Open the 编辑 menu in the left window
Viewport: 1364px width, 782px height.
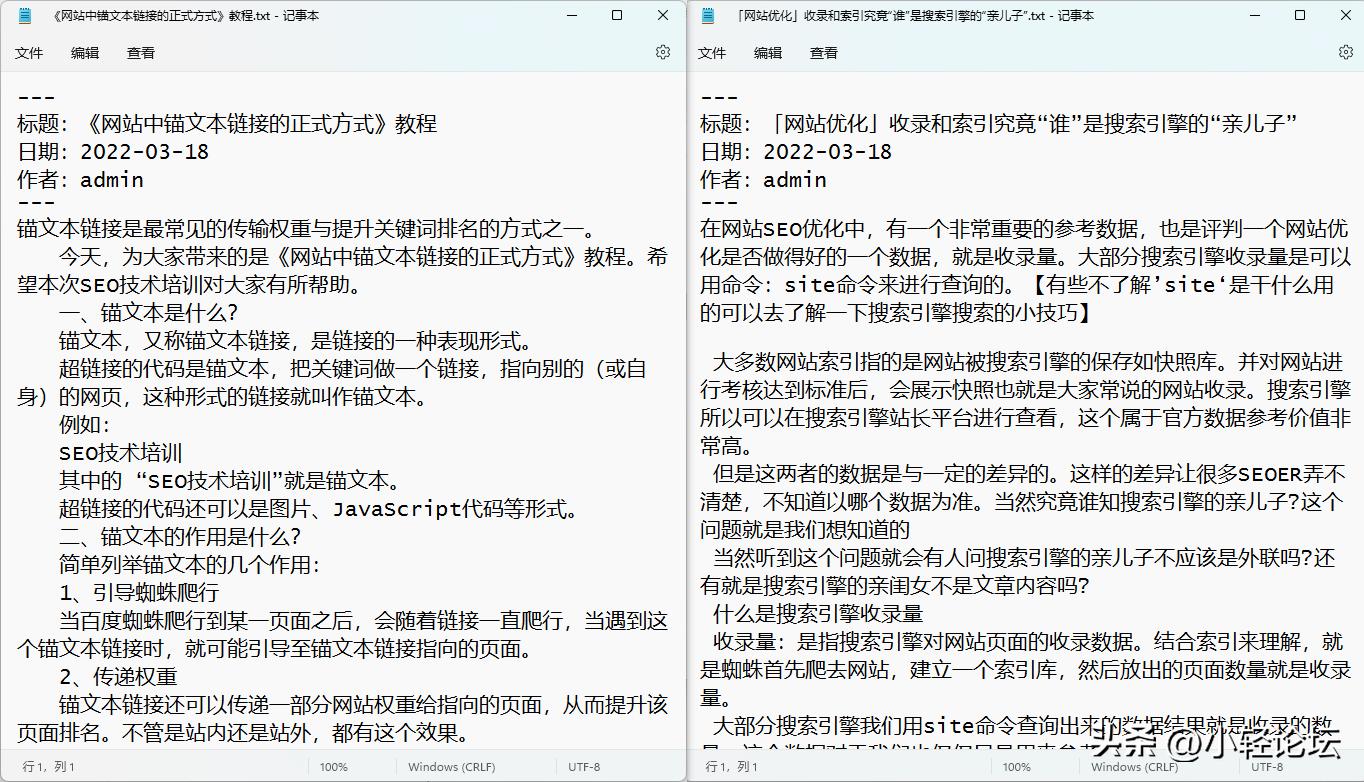click(x=85, y=52)
